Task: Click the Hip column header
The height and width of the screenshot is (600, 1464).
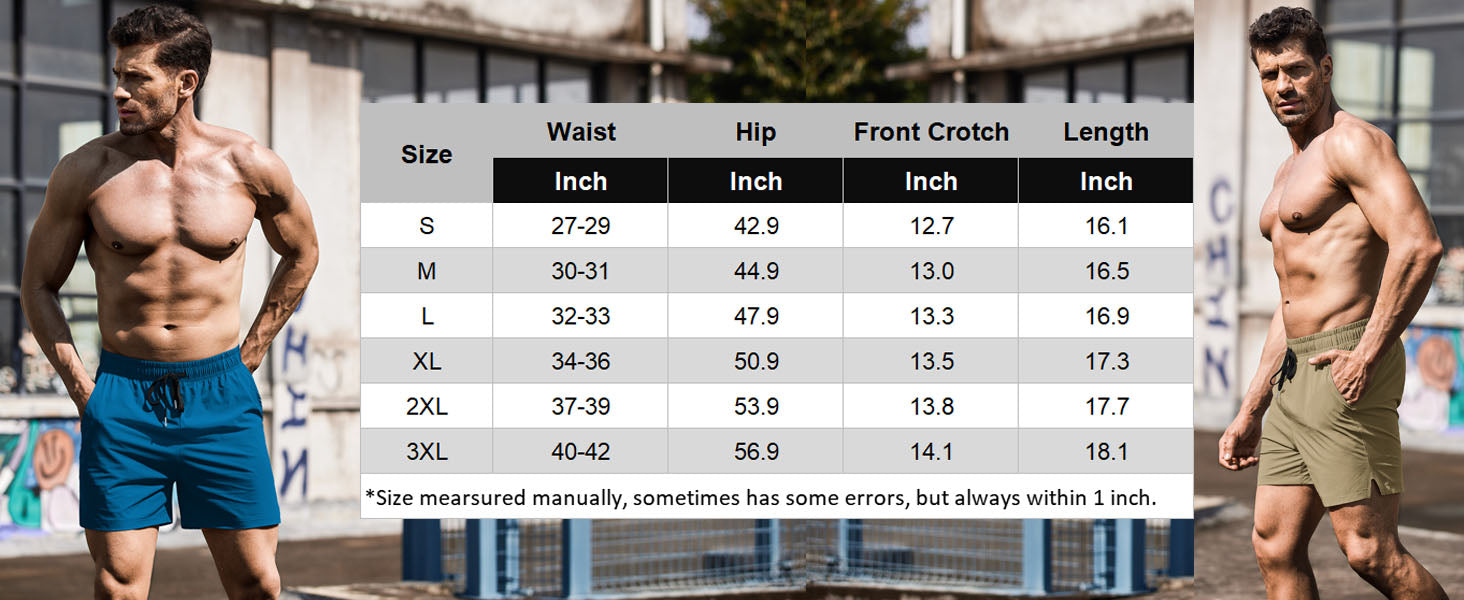Action: [756, 132]
